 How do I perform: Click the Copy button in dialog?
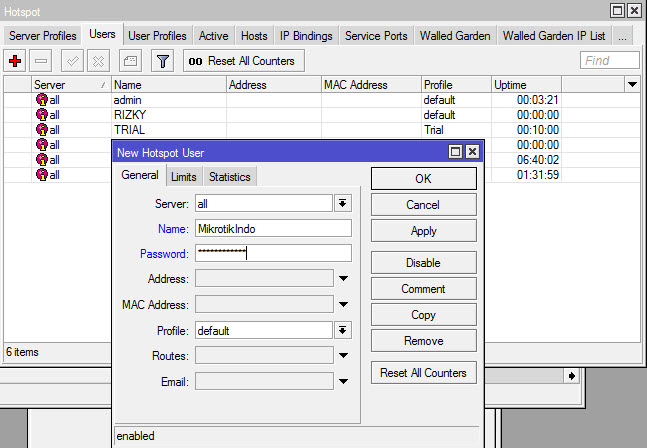[x=423, y=315]
